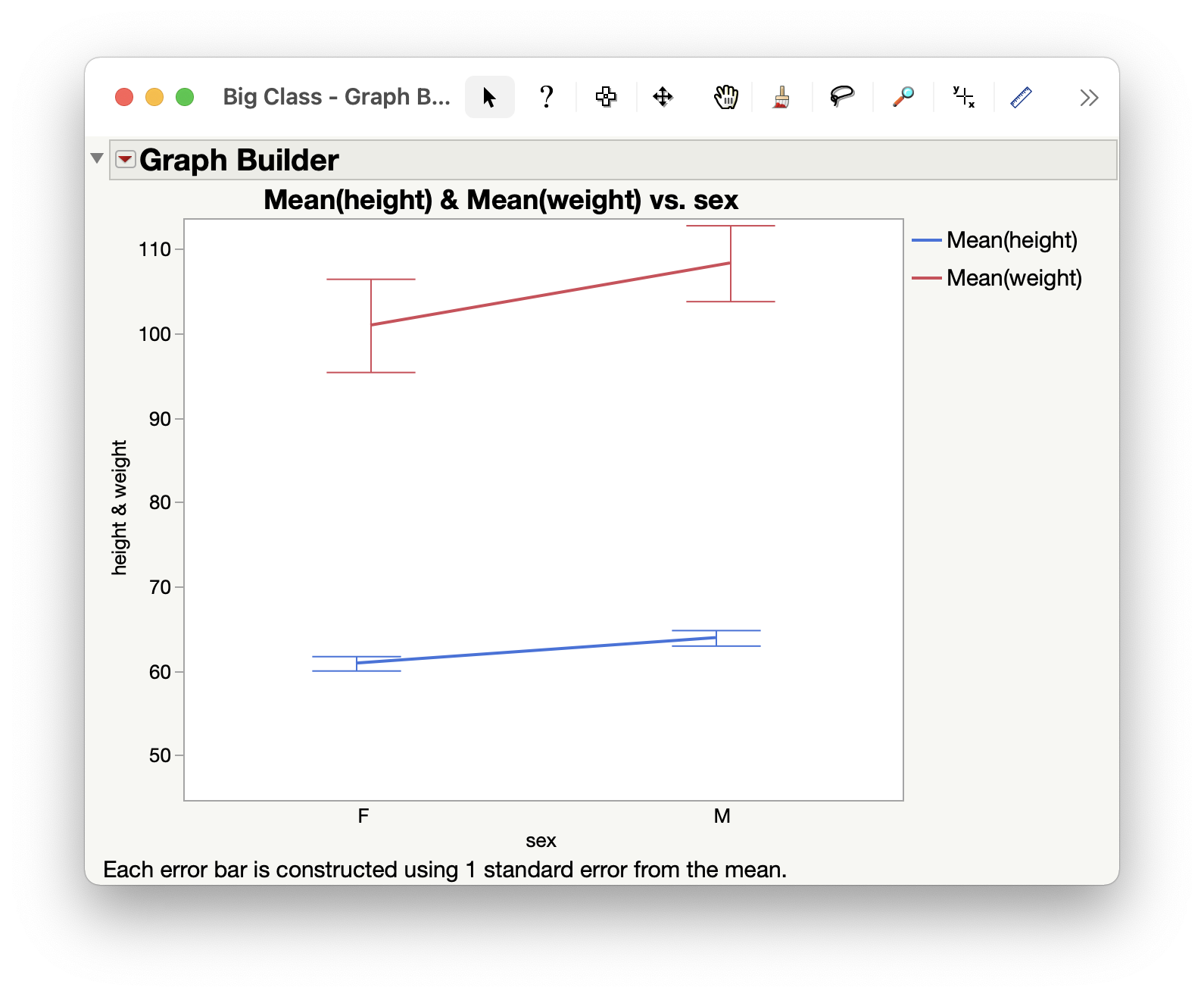Click the red weight error bar for M
Image resolution: width=1204 pixels, height=997 pixels.
click(x=731, y=264)
